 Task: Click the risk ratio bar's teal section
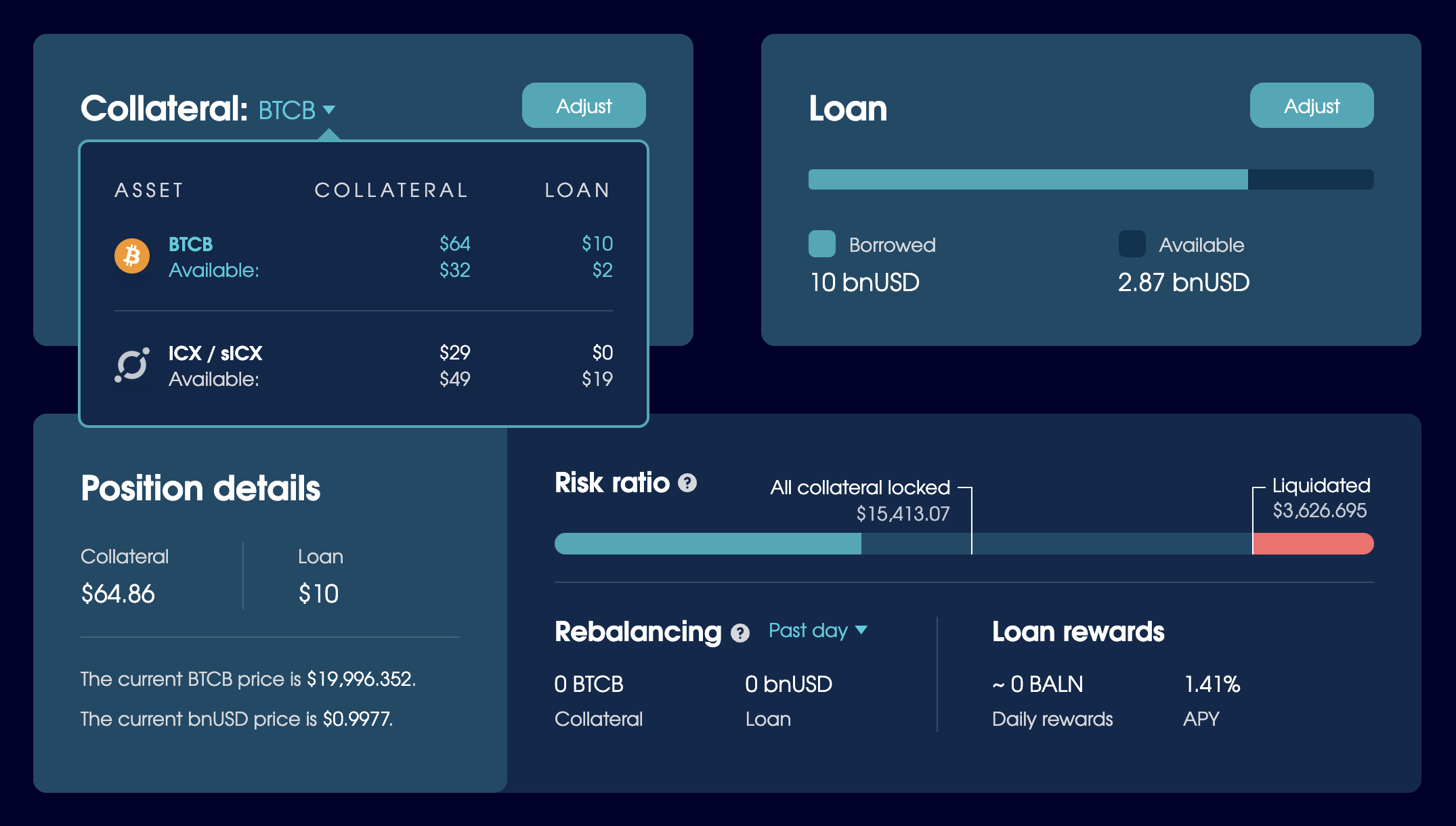click(707, 544)
